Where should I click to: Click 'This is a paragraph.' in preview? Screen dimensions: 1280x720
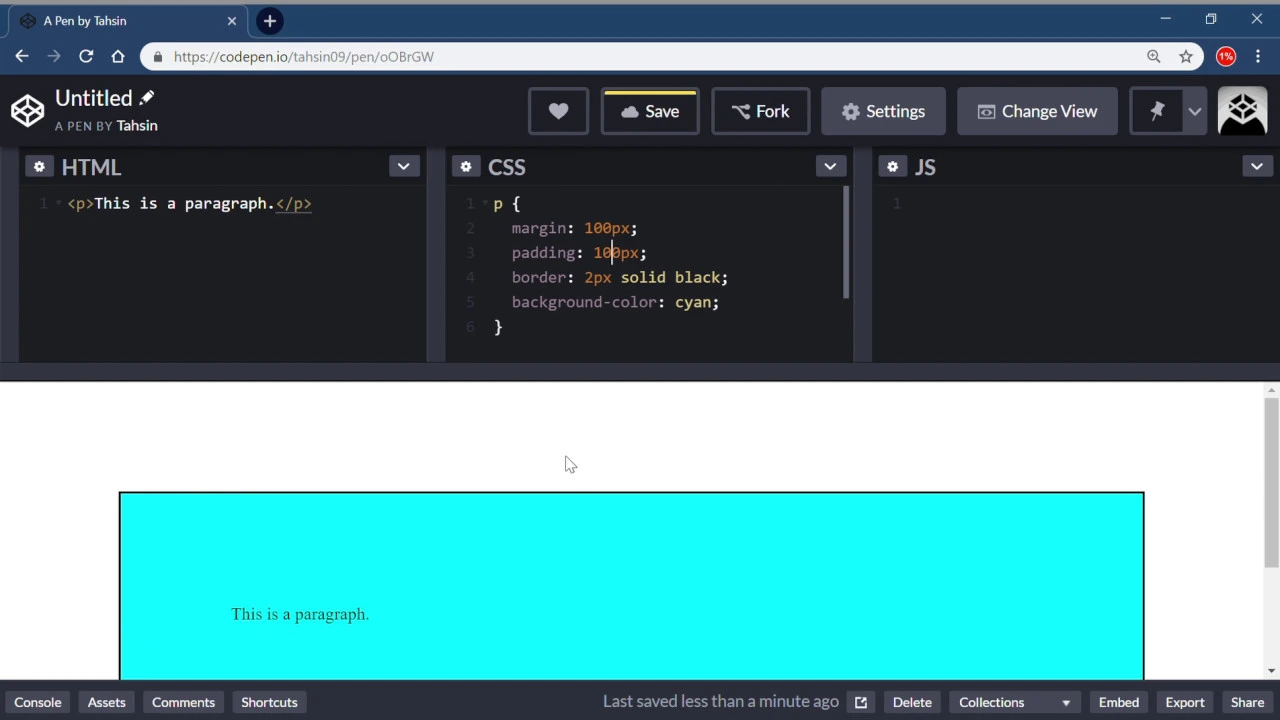[x=300, y=614]
